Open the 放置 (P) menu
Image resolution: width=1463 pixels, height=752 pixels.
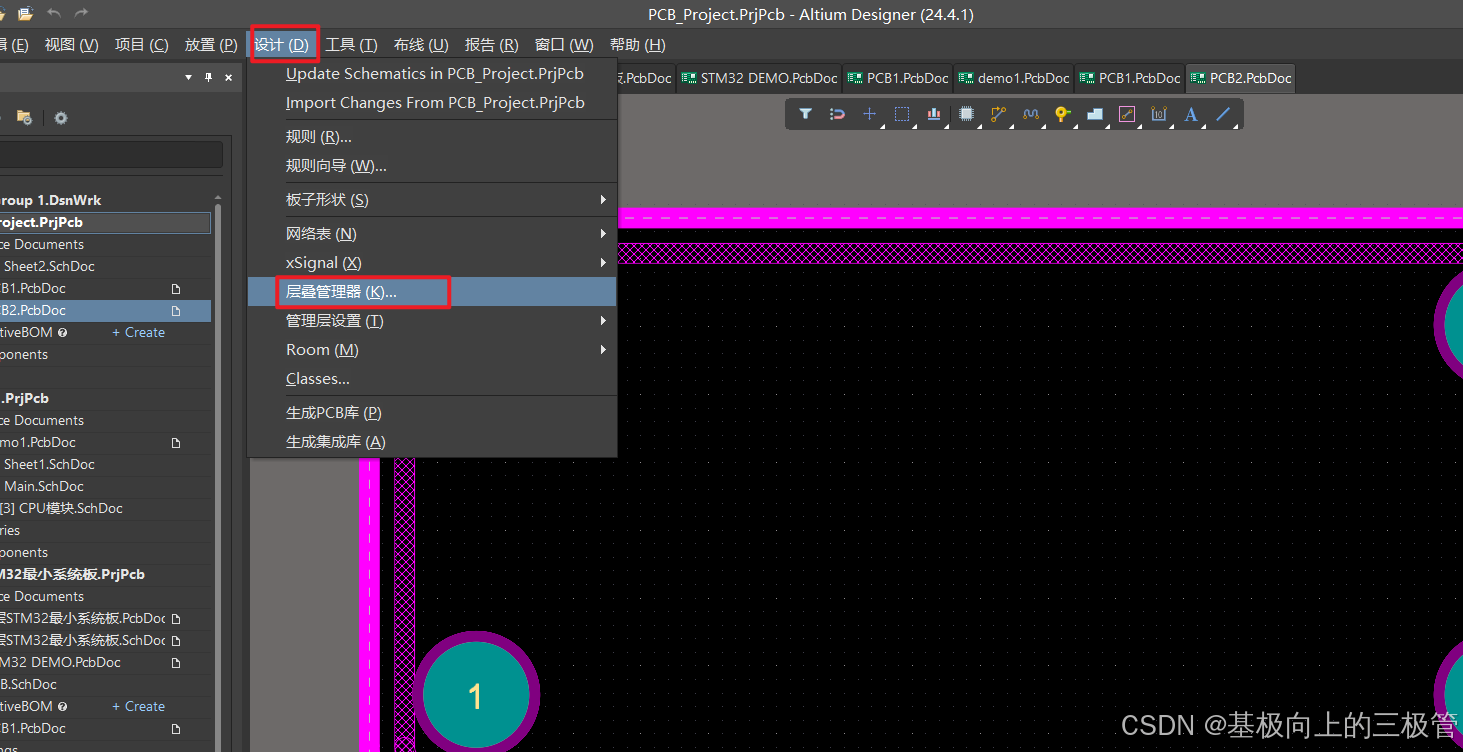tap(210, 45)
